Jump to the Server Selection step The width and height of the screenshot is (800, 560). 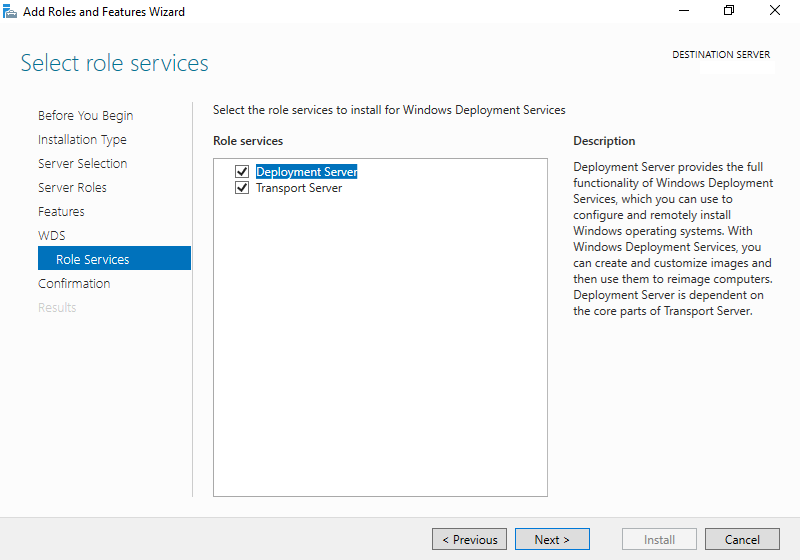pos(83,164)
